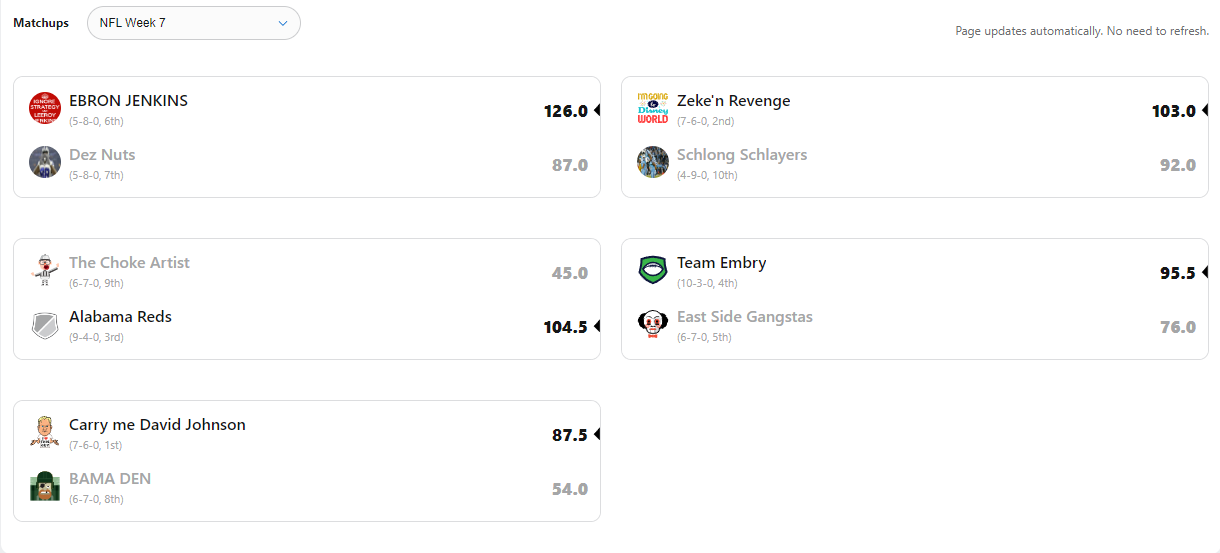Click The Choke Artist referee avatar
Screen dimensions: 1220x553
coord(45,270)
